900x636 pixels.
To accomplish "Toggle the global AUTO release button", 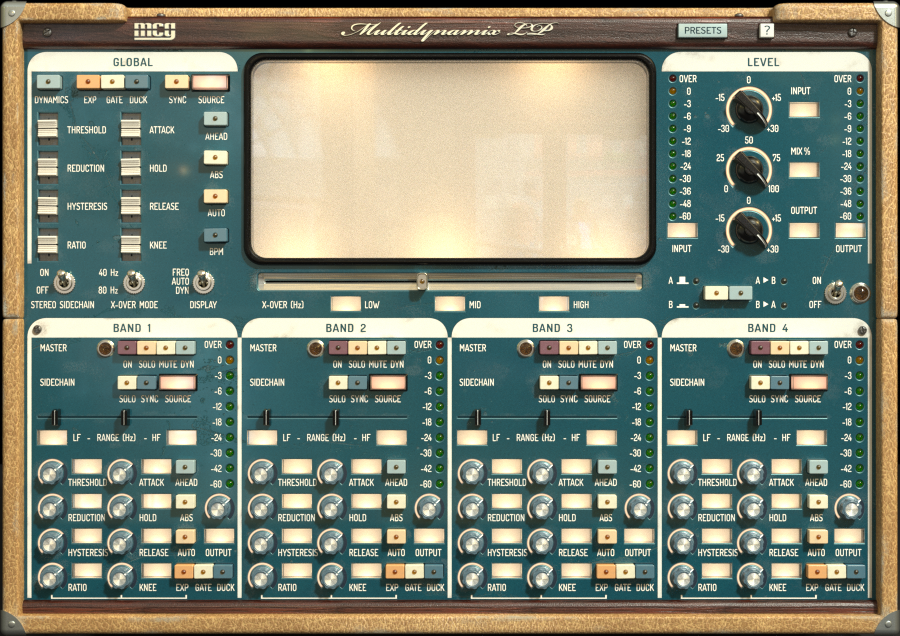I will pyautogui.click(x=216, y=196).
